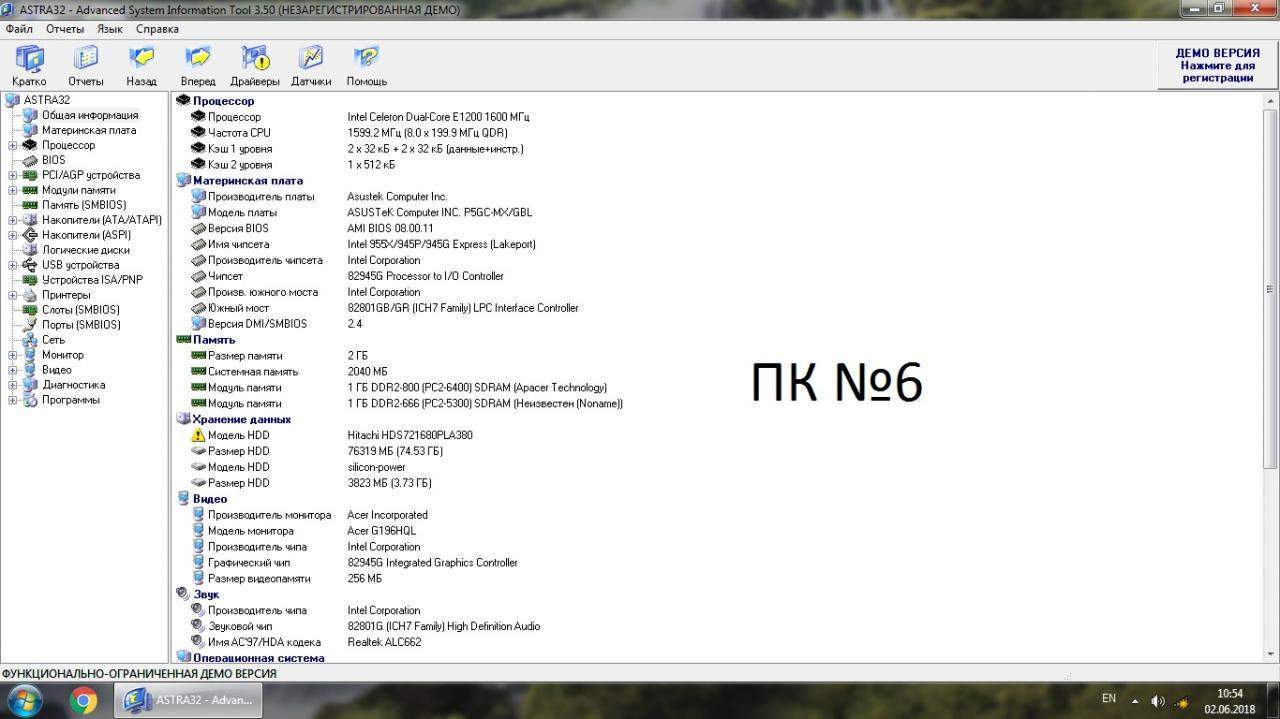Click Acer G196HQL monitor model value
1280x719 pixels.
(381, 531)
